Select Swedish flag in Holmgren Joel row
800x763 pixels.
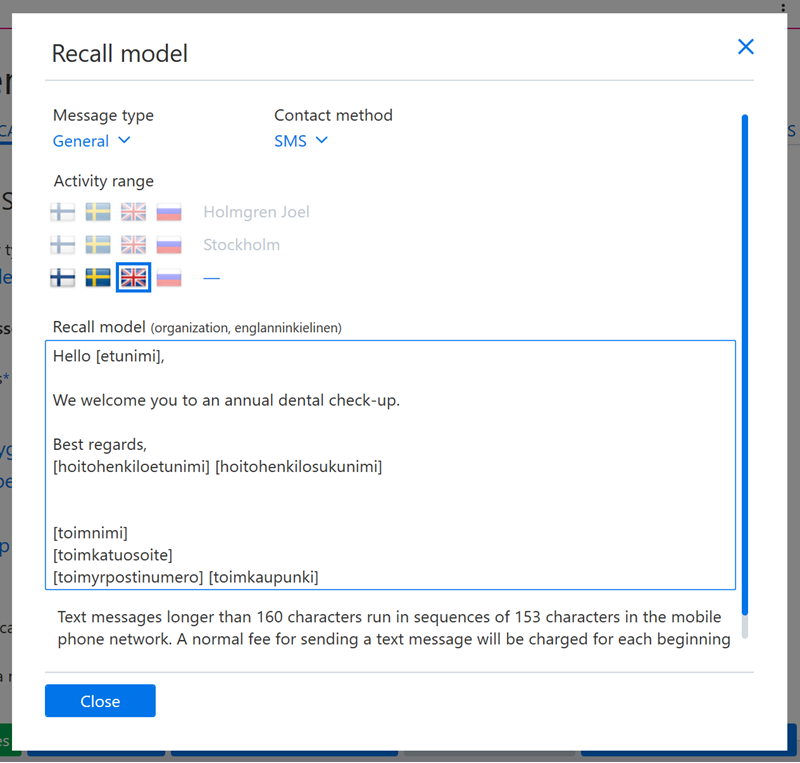tap(98, 212)
